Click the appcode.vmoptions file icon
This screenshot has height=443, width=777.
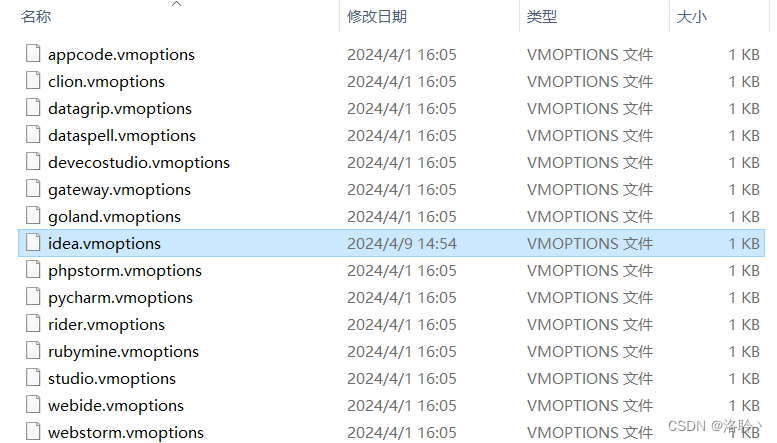point(33,53)
